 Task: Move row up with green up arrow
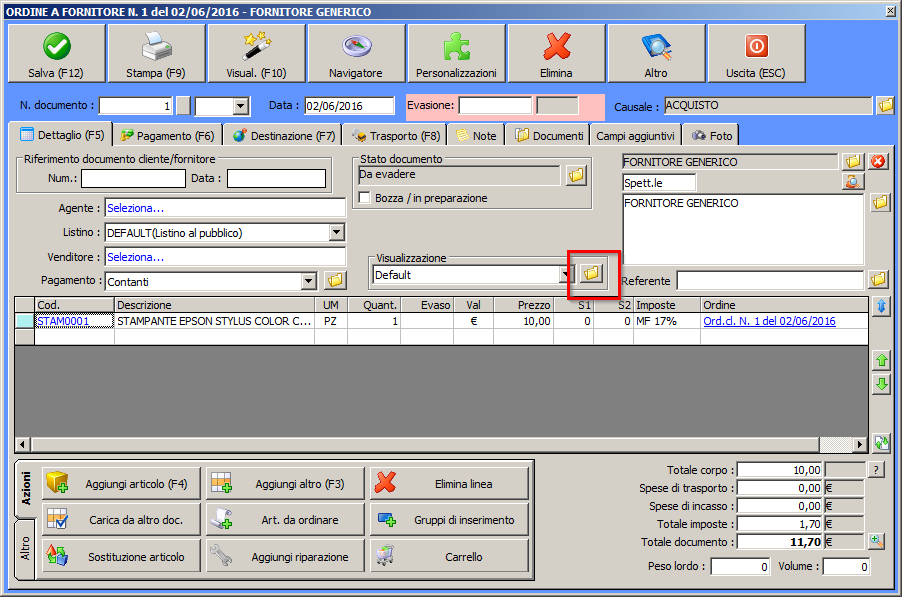(881, 361)
